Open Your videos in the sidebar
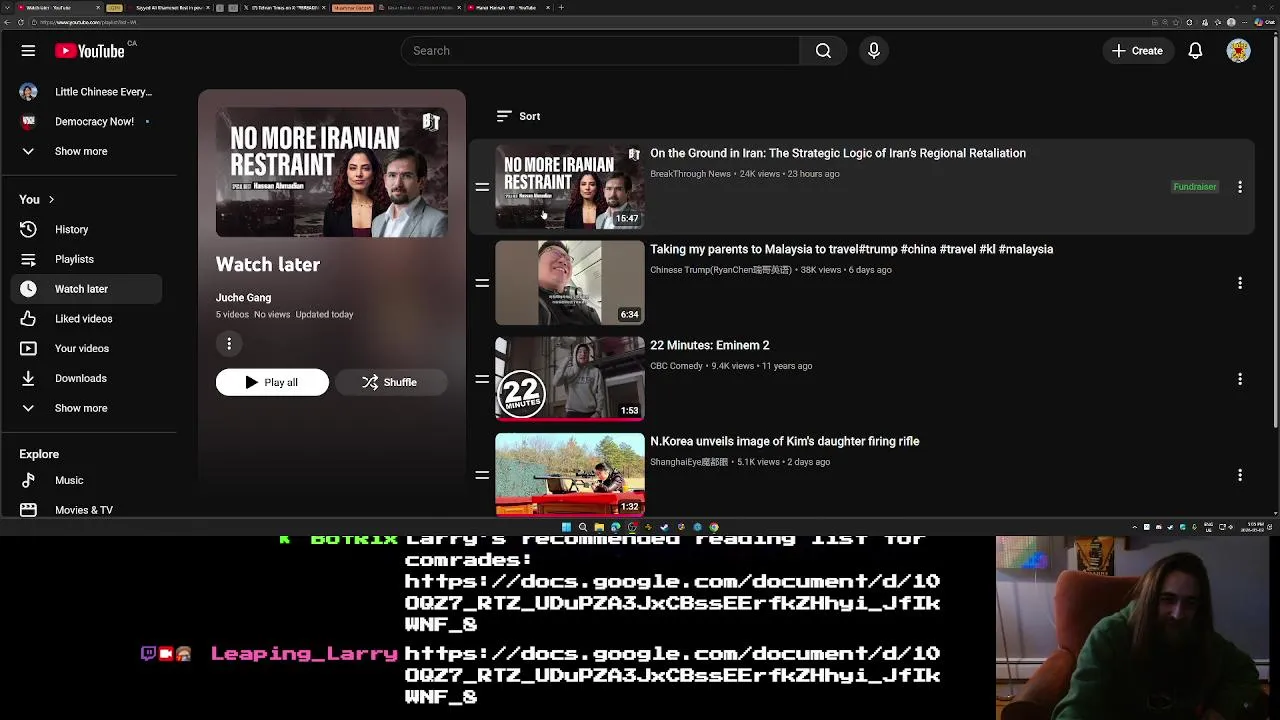 [81, 348]
